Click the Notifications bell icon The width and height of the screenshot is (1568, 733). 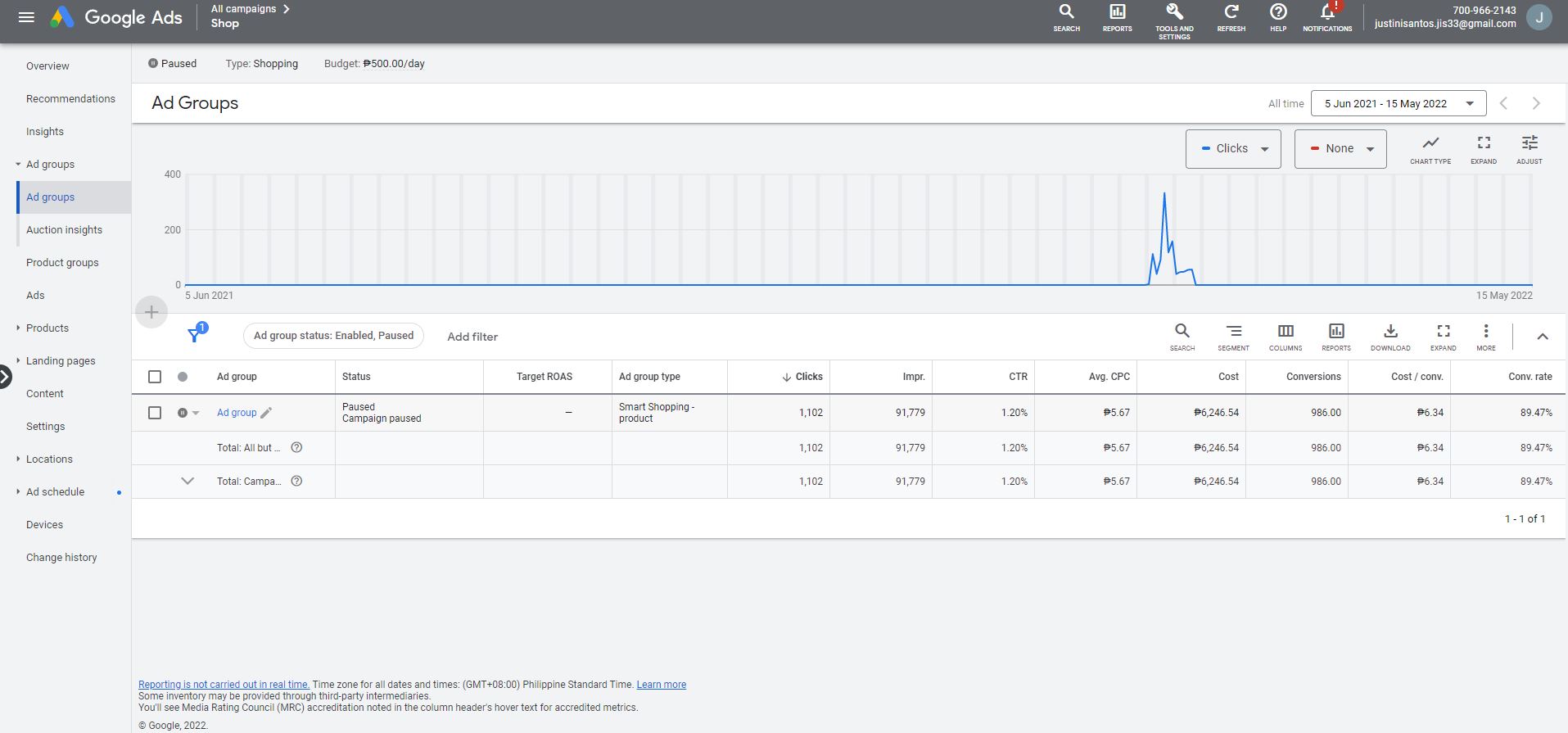point(1327,13)
